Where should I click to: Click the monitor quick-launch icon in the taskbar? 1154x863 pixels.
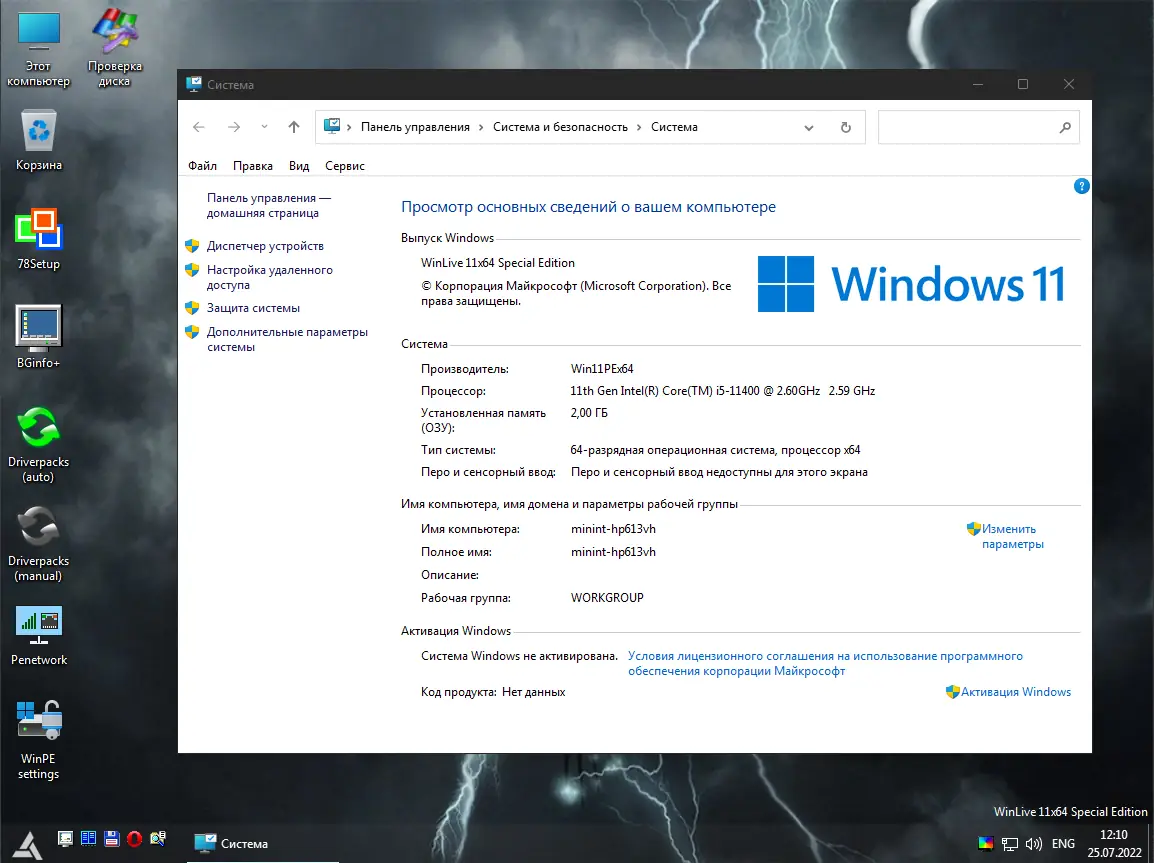tap(66, 838)
